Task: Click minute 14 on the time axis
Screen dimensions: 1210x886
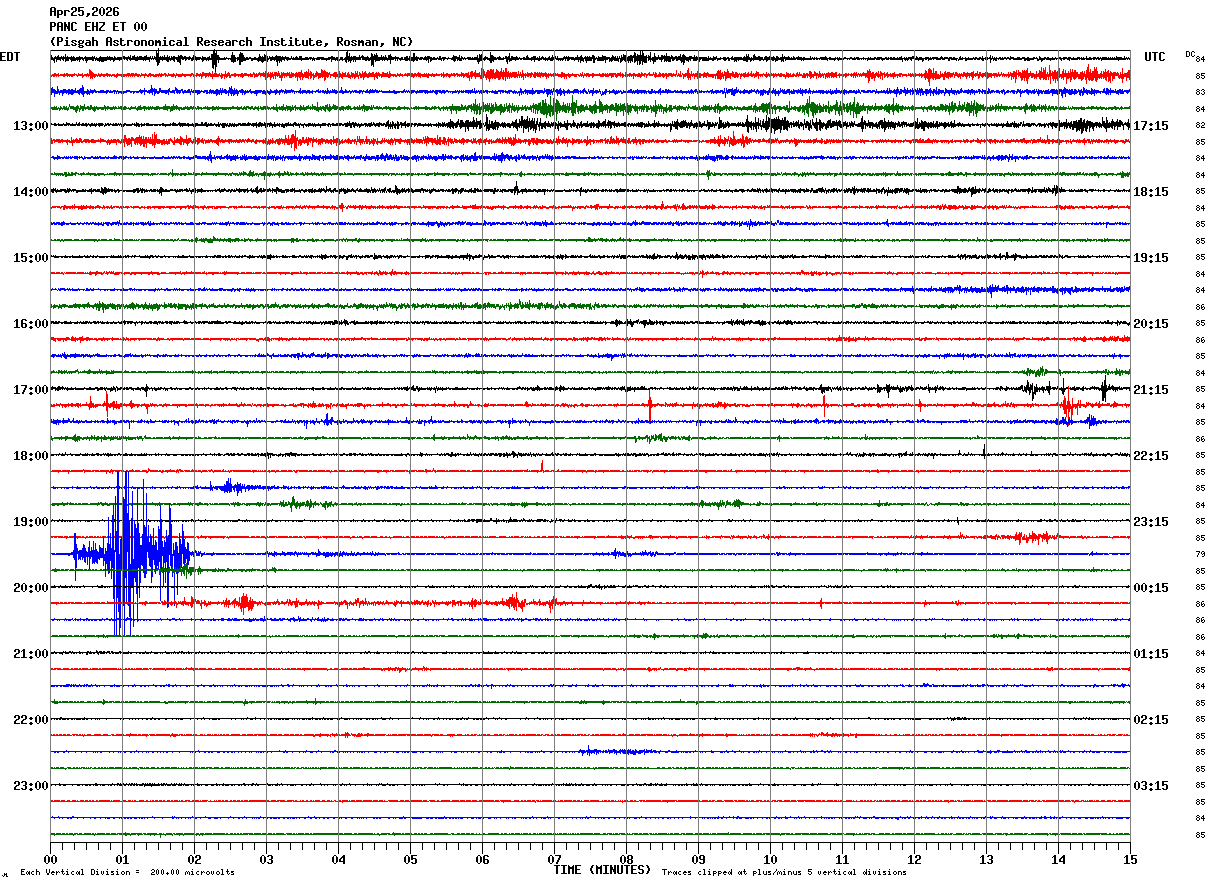Action: pyautogui.click(x=1058, y=860)
